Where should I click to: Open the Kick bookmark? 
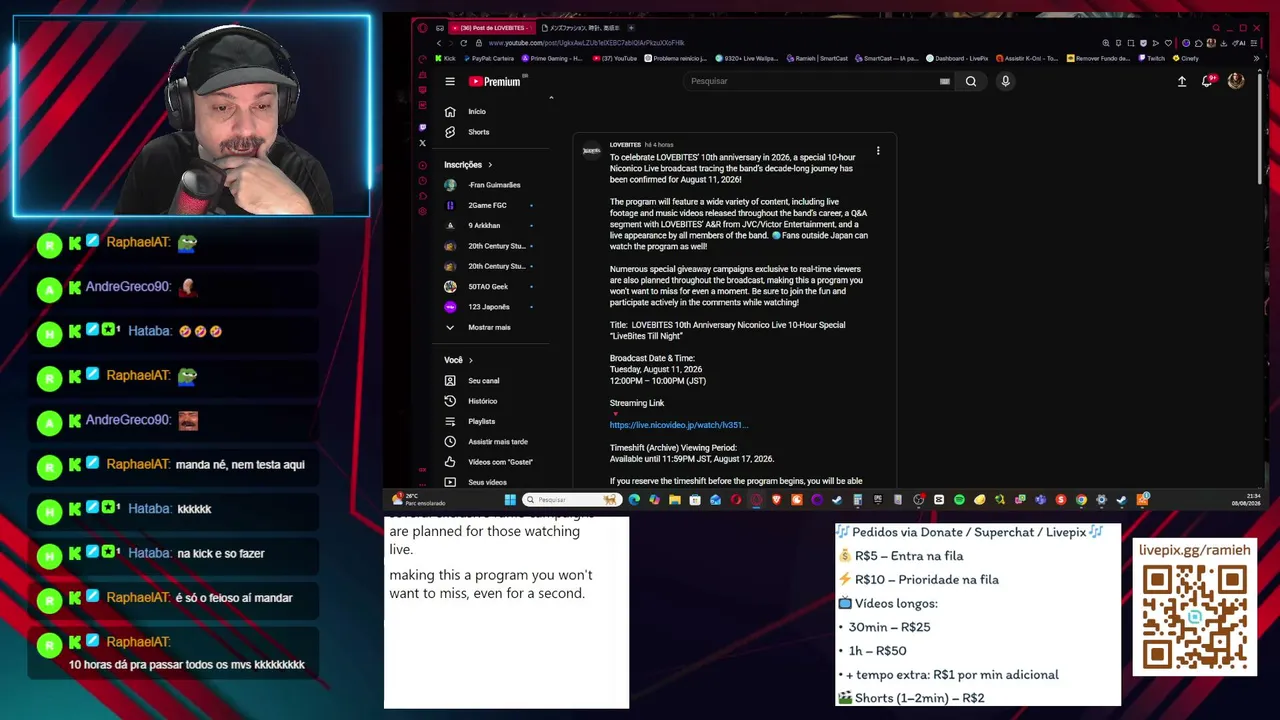[445, 58]
